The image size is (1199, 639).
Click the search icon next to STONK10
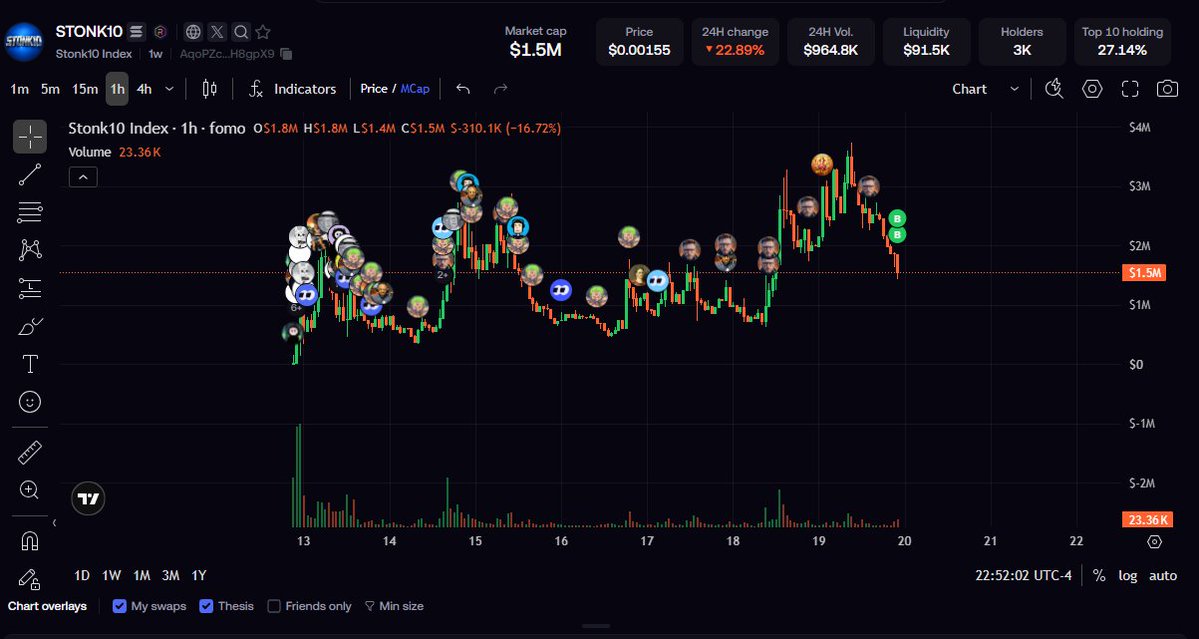coord(241,32)
